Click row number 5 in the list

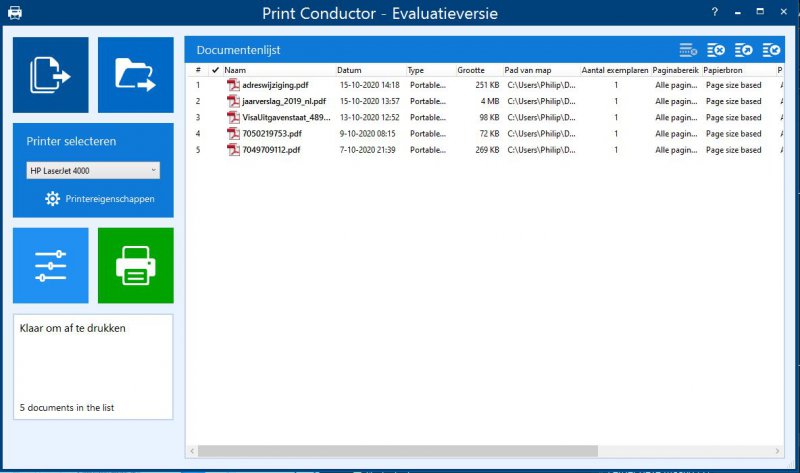pyautogui.click(x=198, y=150)
